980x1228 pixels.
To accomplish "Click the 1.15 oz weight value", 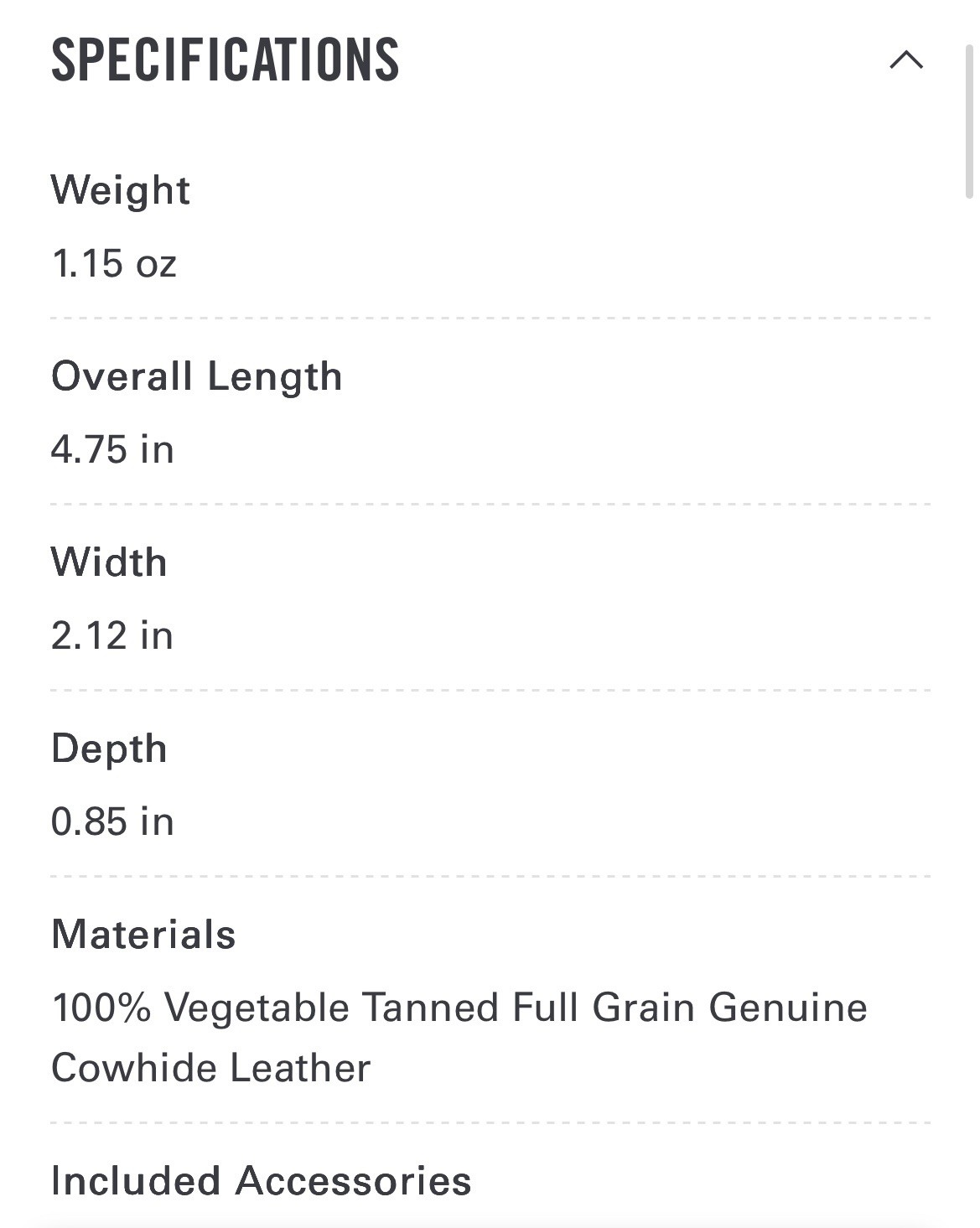I will pyautogui.click(x=114, y=263).
